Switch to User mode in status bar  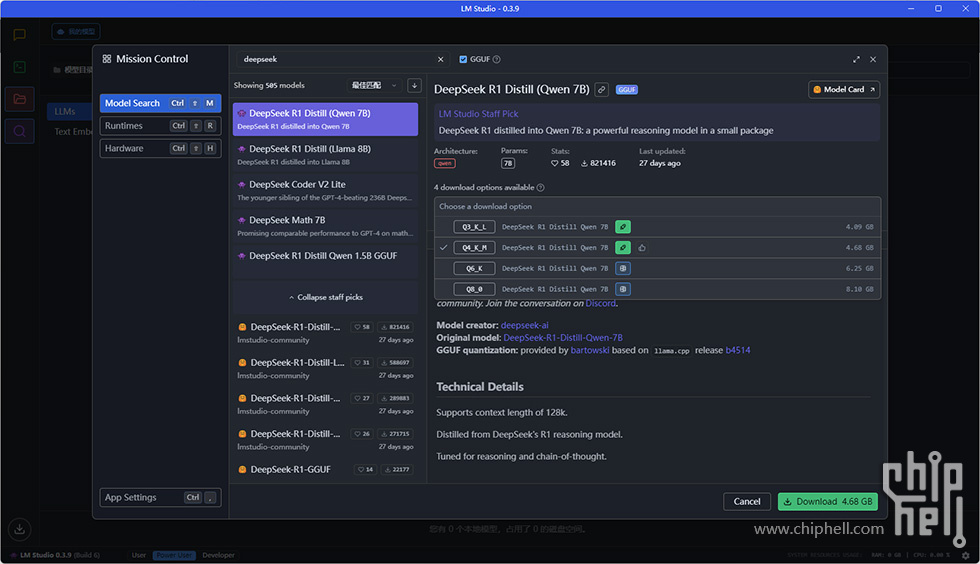click(139, 555)
